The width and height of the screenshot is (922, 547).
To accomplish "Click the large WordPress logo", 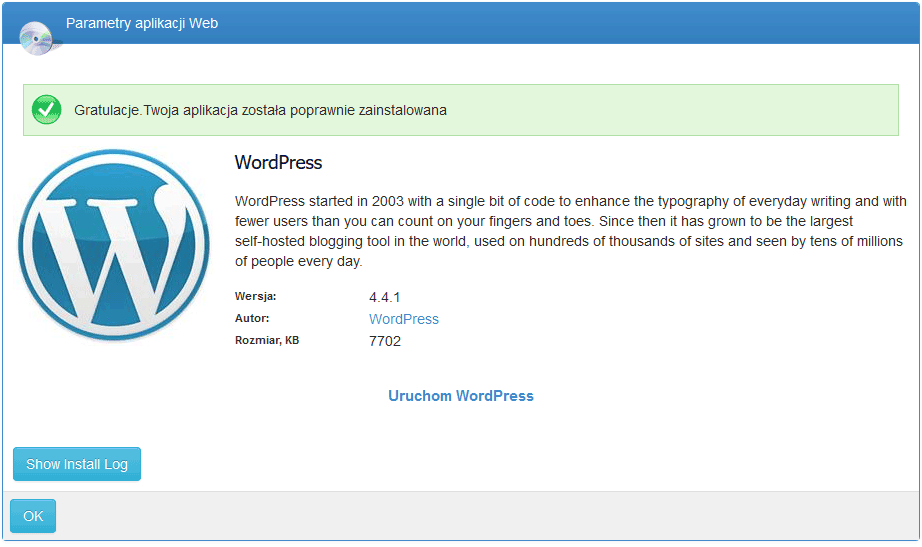I will point(113,245).
